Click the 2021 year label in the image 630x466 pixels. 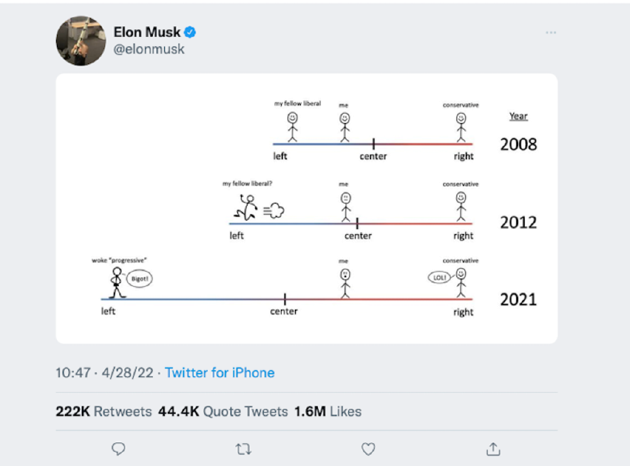(518, 299)
